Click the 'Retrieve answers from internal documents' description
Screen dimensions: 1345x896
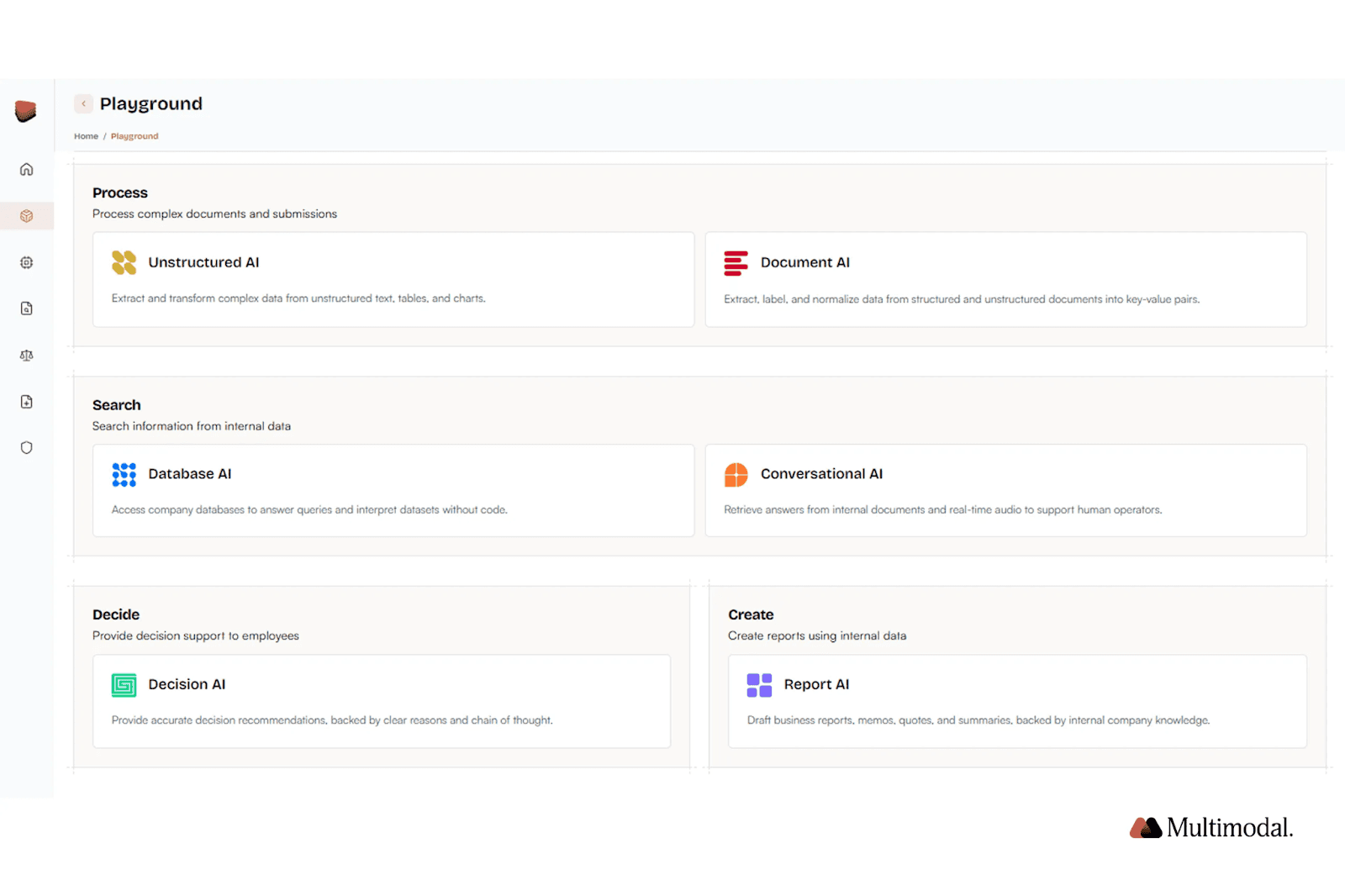[943, 509]
